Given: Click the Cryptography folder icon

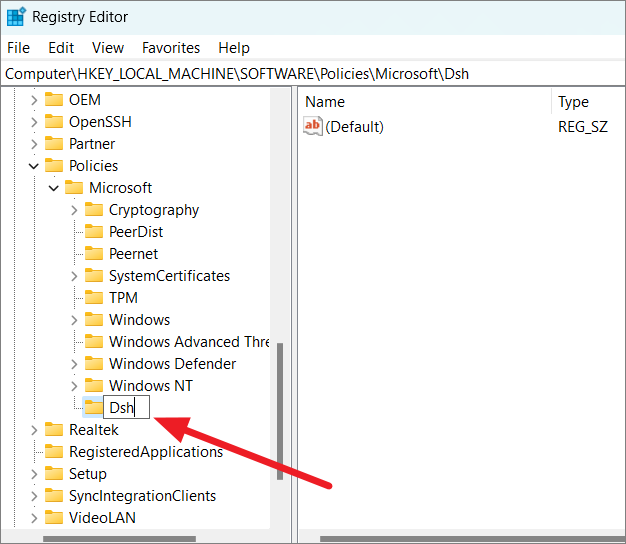Looking at the screenshot, I should 94,210.
